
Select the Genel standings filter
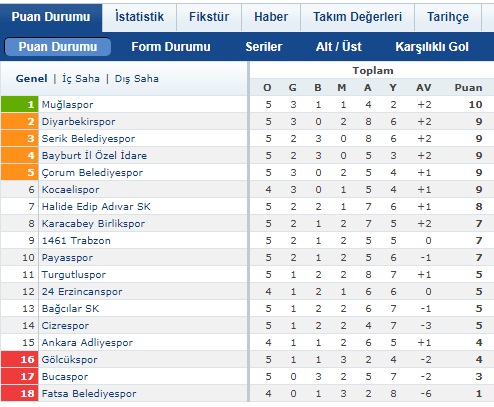[32, 79]
